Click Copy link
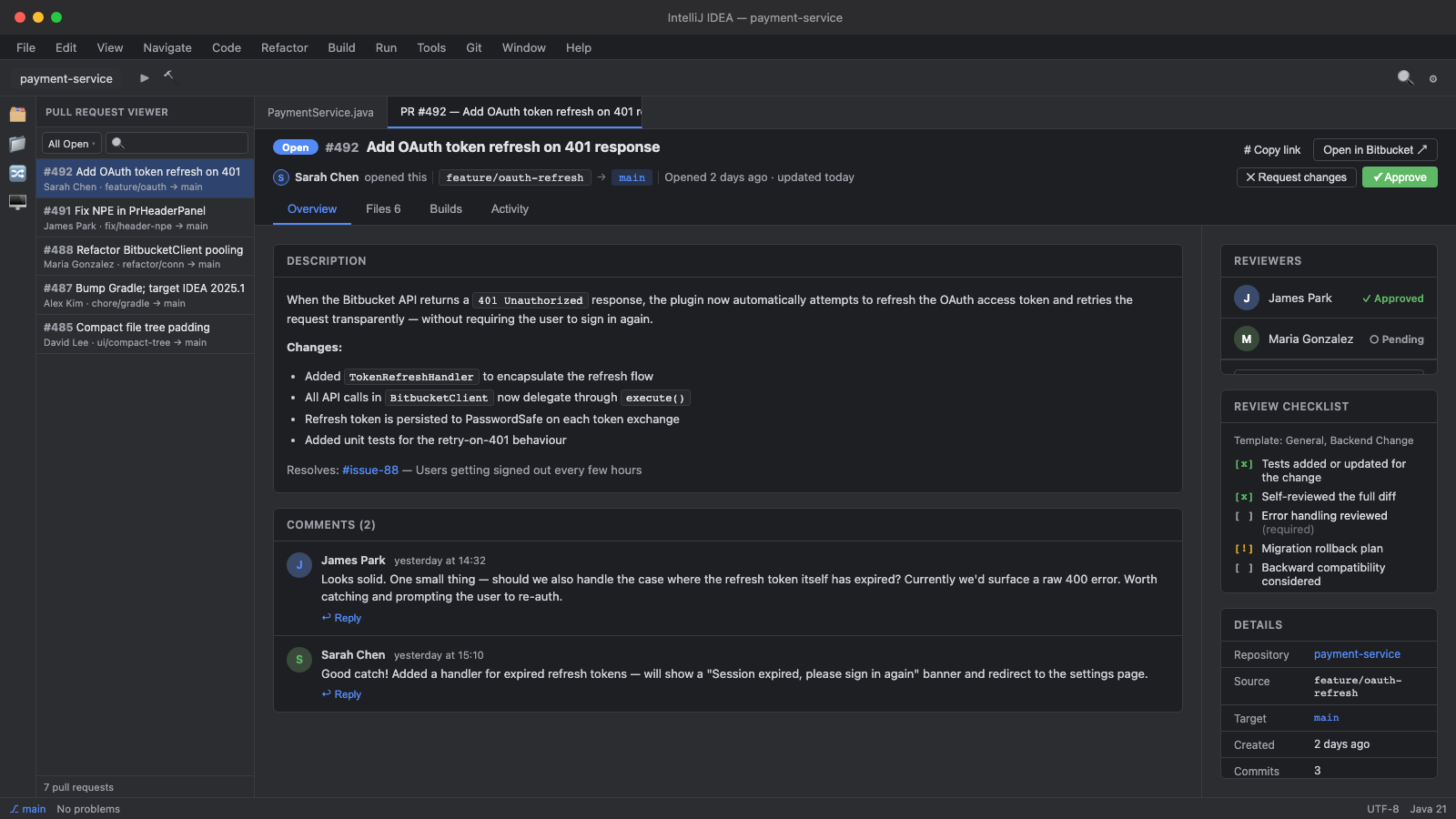The image size is (1456, 819). [1272, 150]
